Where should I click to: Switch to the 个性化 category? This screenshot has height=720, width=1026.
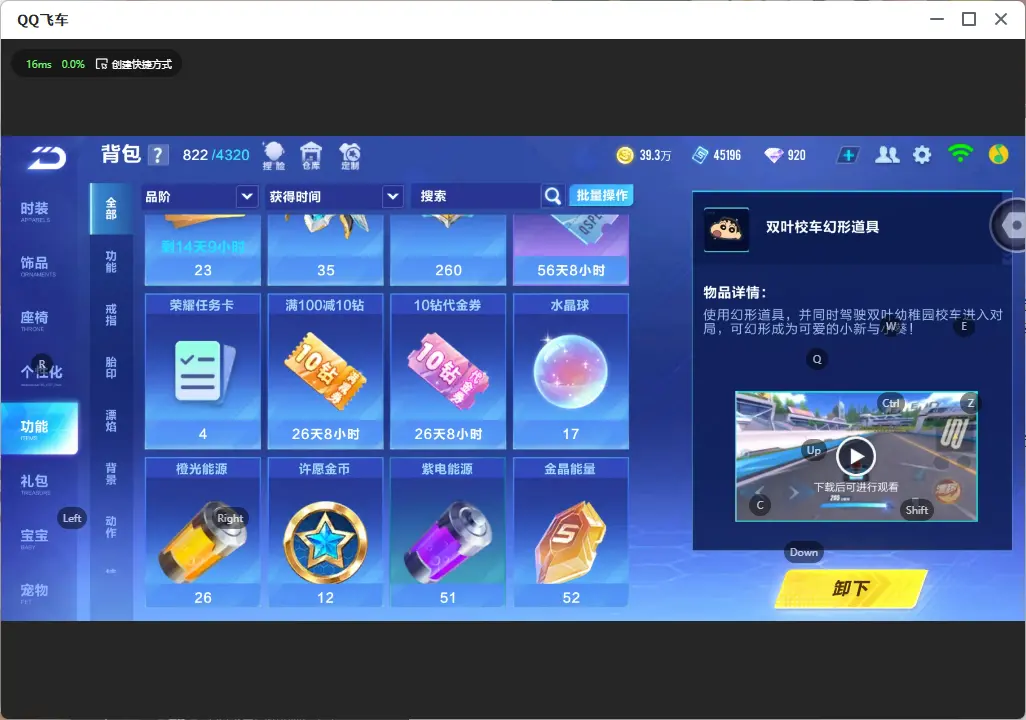click(41, 372)
